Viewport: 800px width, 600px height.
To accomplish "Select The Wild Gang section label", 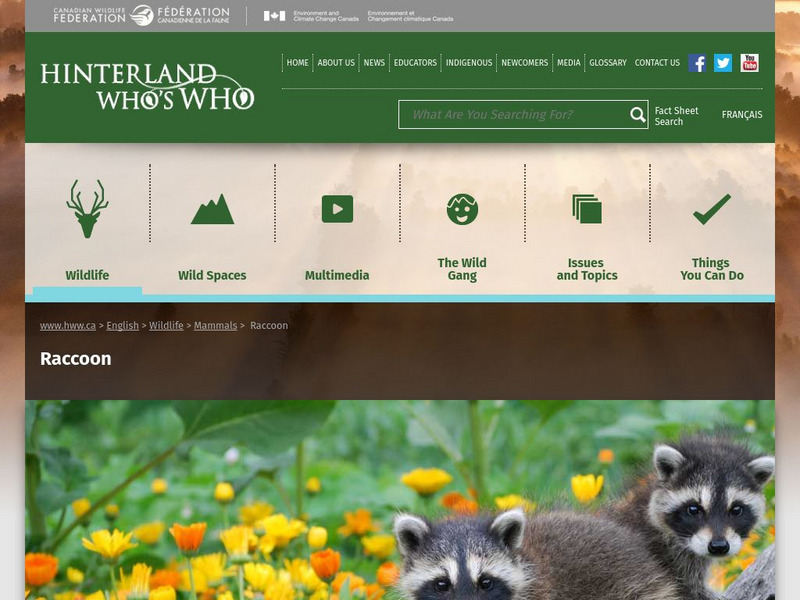I will pyautogui.click(x=462, y=269).
